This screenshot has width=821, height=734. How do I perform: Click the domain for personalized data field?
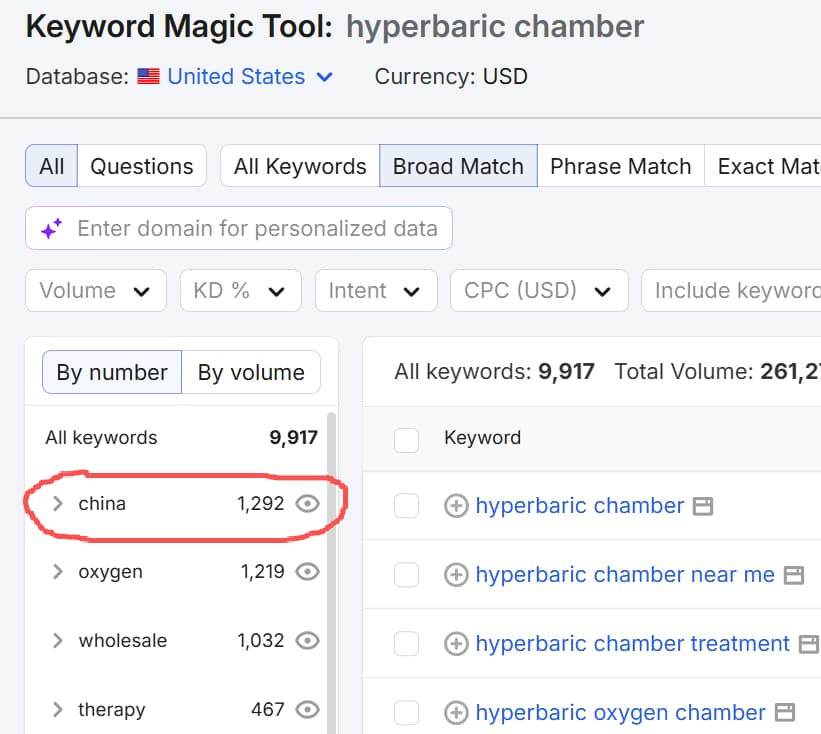tap(239, 228)
